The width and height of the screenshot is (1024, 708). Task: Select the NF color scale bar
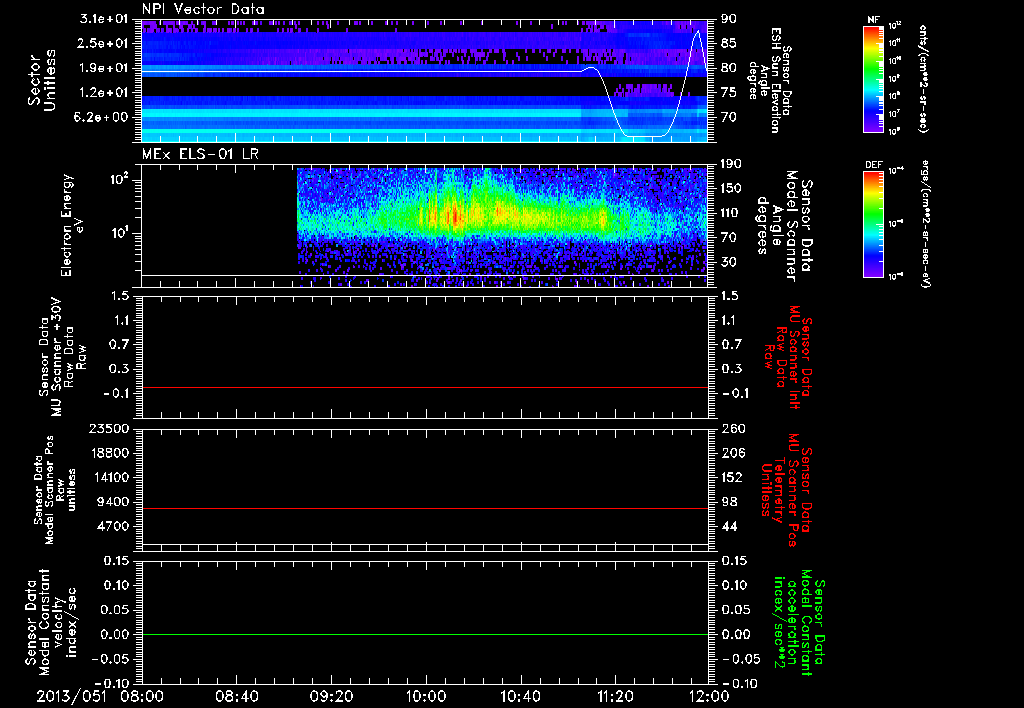pos(873,79)
